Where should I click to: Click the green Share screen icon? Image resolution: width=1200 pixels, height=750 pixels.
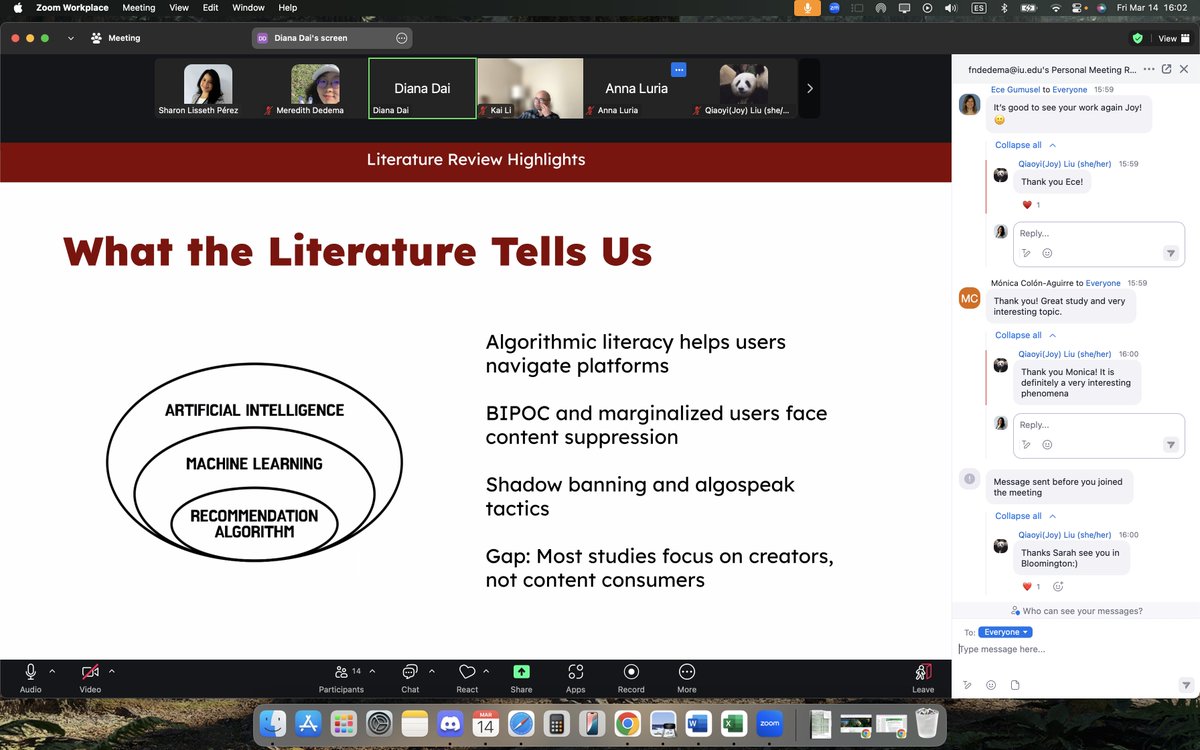point(521,672)
